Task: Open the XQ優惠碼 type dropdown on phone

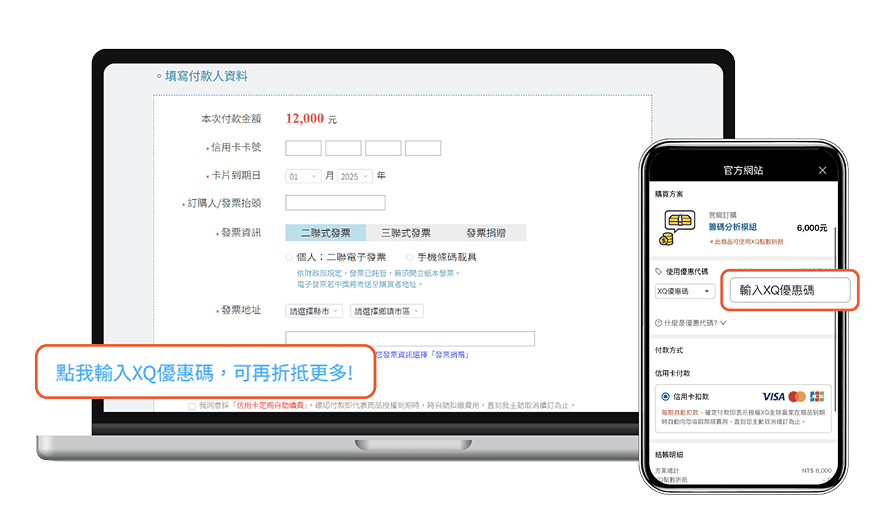Action: coord(685,291)
